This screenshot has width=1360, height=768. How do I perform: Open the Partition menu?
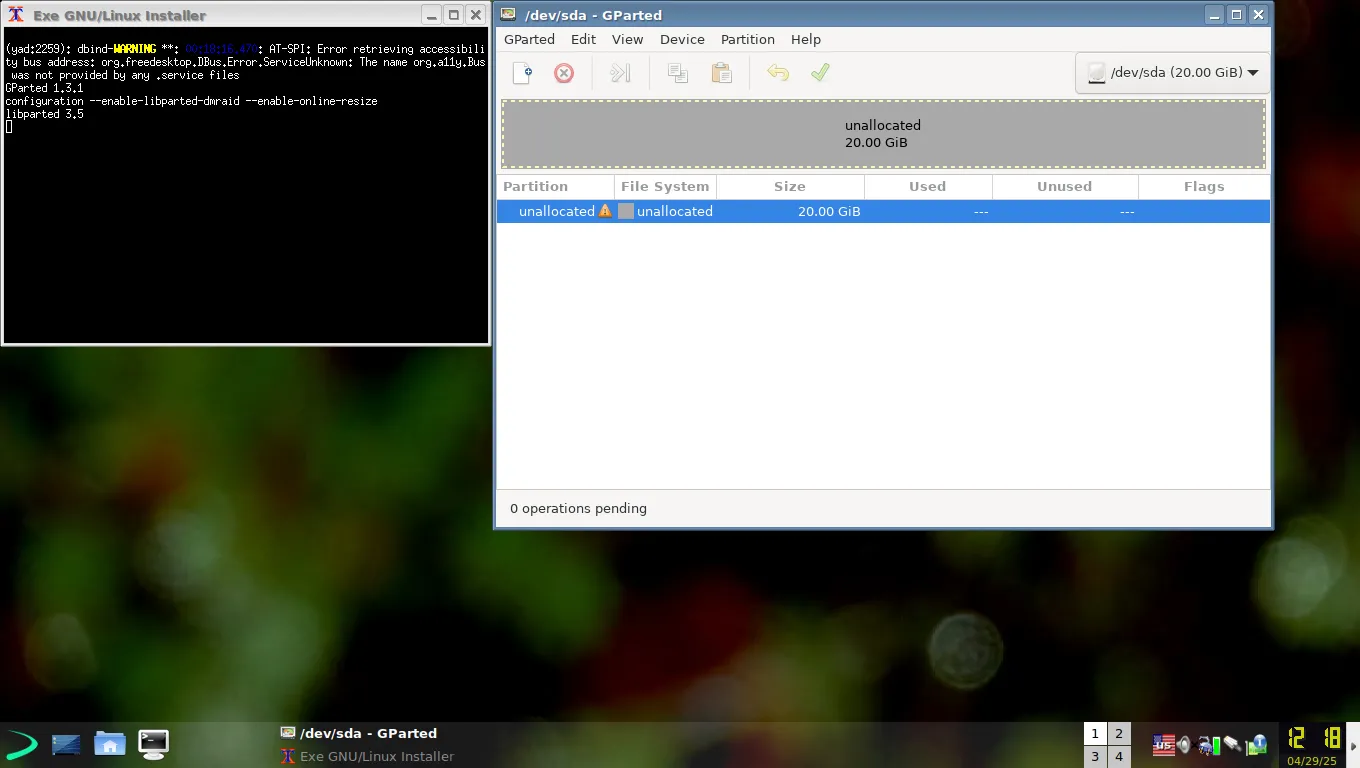point(747,39)
